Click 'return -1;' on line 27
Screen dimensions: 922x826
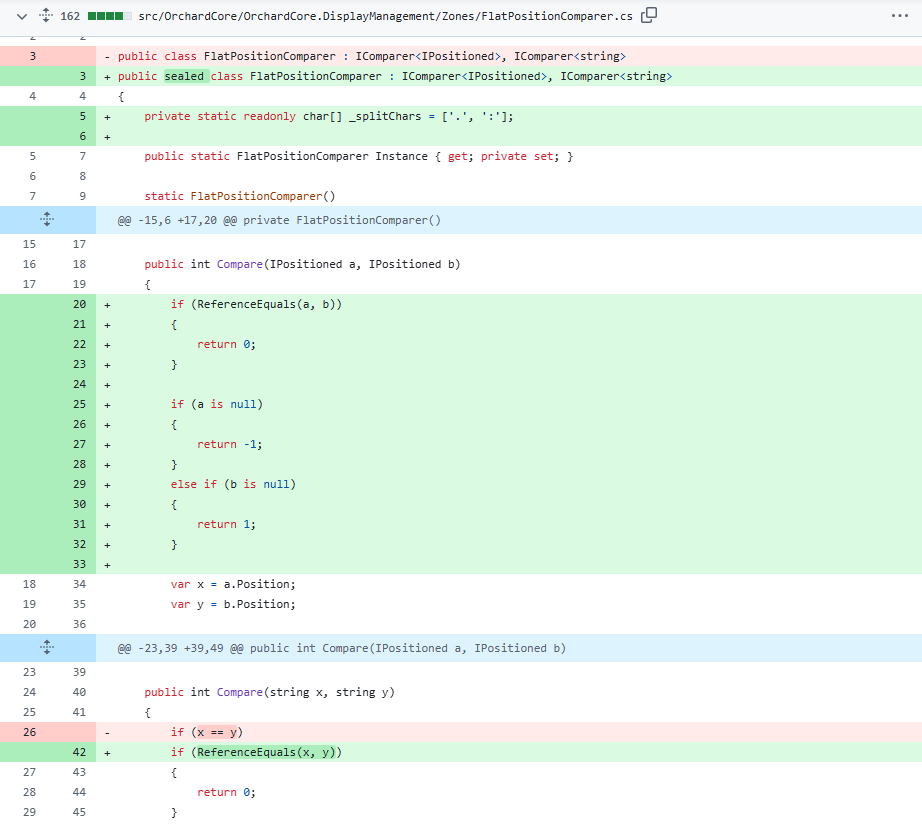pyautogui.click(x=230, y=444)
